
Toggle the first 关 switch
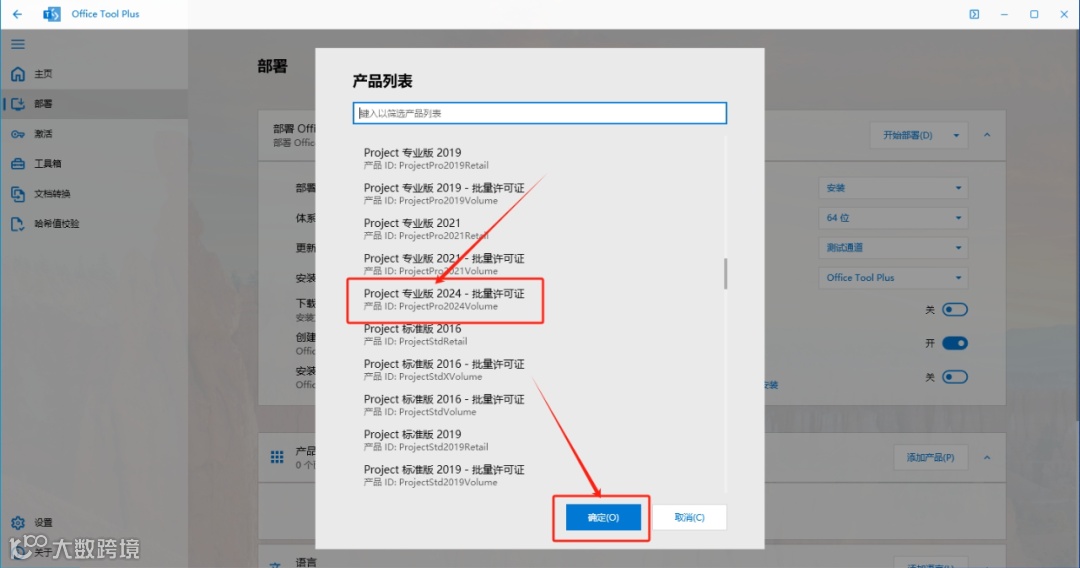(x=955, y=310)
